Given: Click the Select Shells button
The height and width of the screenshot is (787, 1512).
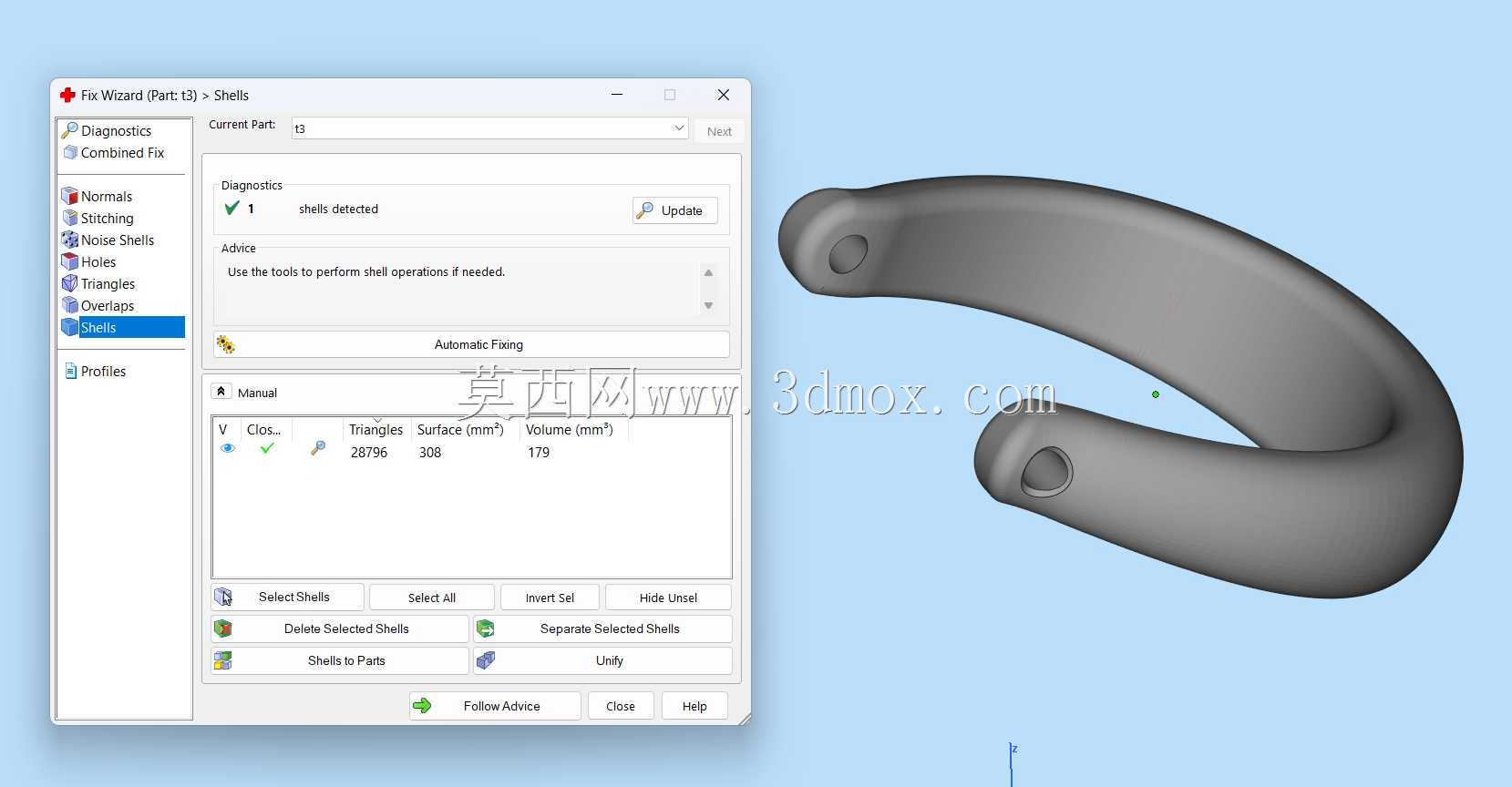Looking at the screenshot, I should 288,597.
